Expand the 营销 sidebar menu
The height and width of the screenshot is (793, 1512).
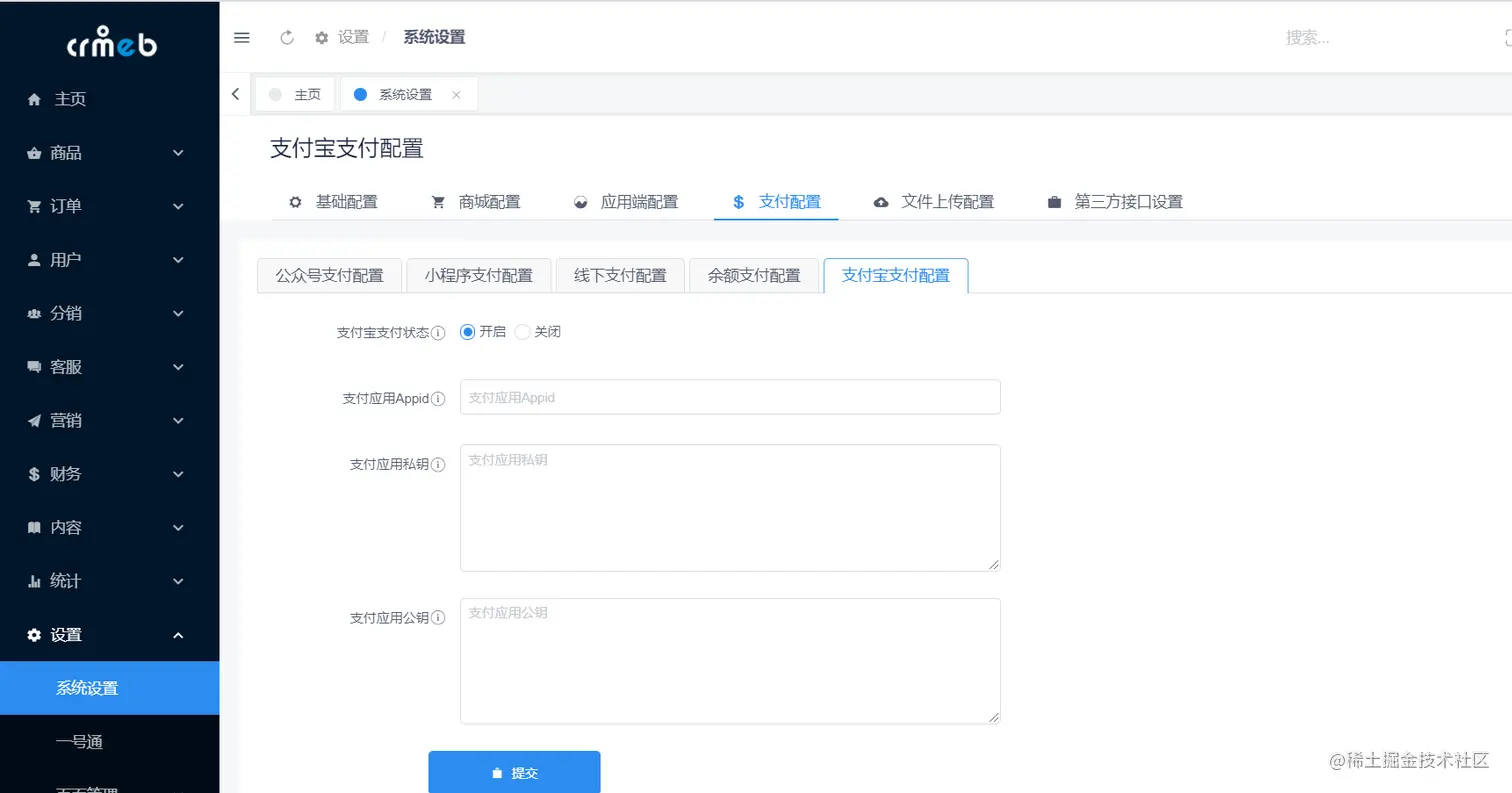(178, 421)
